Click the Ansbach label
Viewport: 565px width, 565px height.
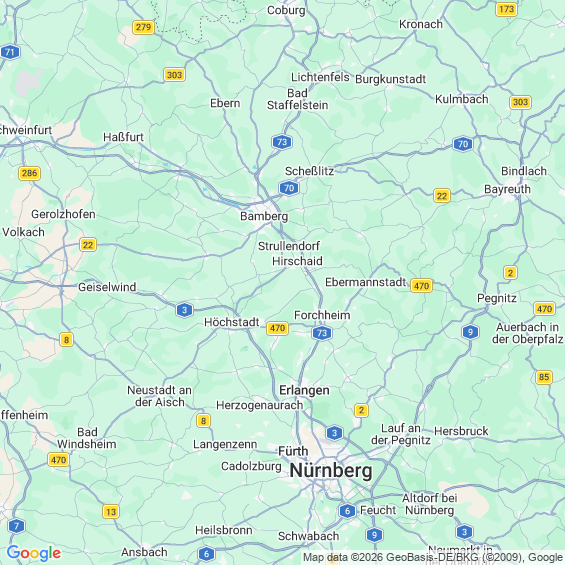point(144,552)
